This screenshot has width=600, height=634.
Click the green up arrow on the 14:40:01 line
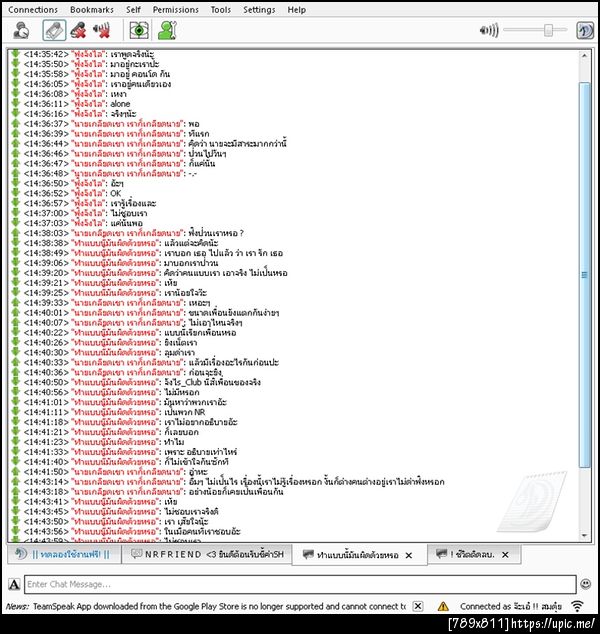[x=15, y=313]
